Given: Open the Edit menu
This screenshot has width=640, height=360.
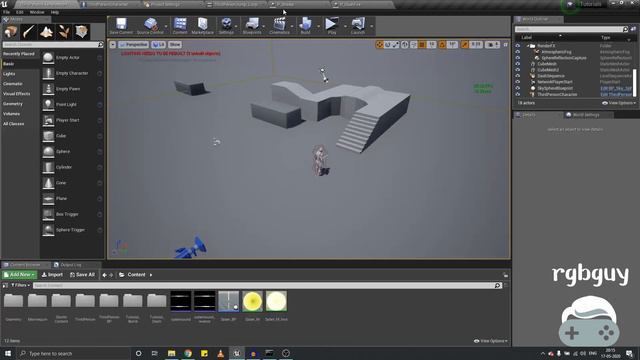Looking at the screenshot, I should coord(20,12).
